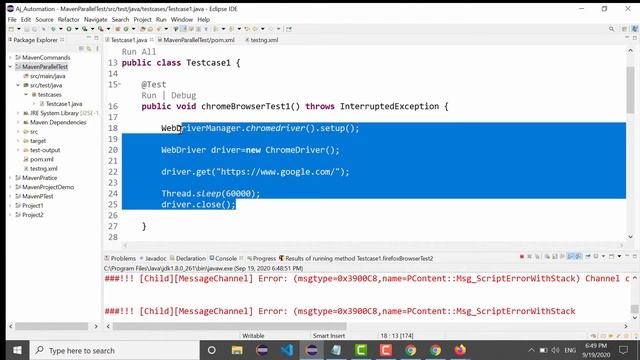Switch to the MavenParallelTest/pom.xml tab
Screen dimensions: 640x360
point(199,40)
